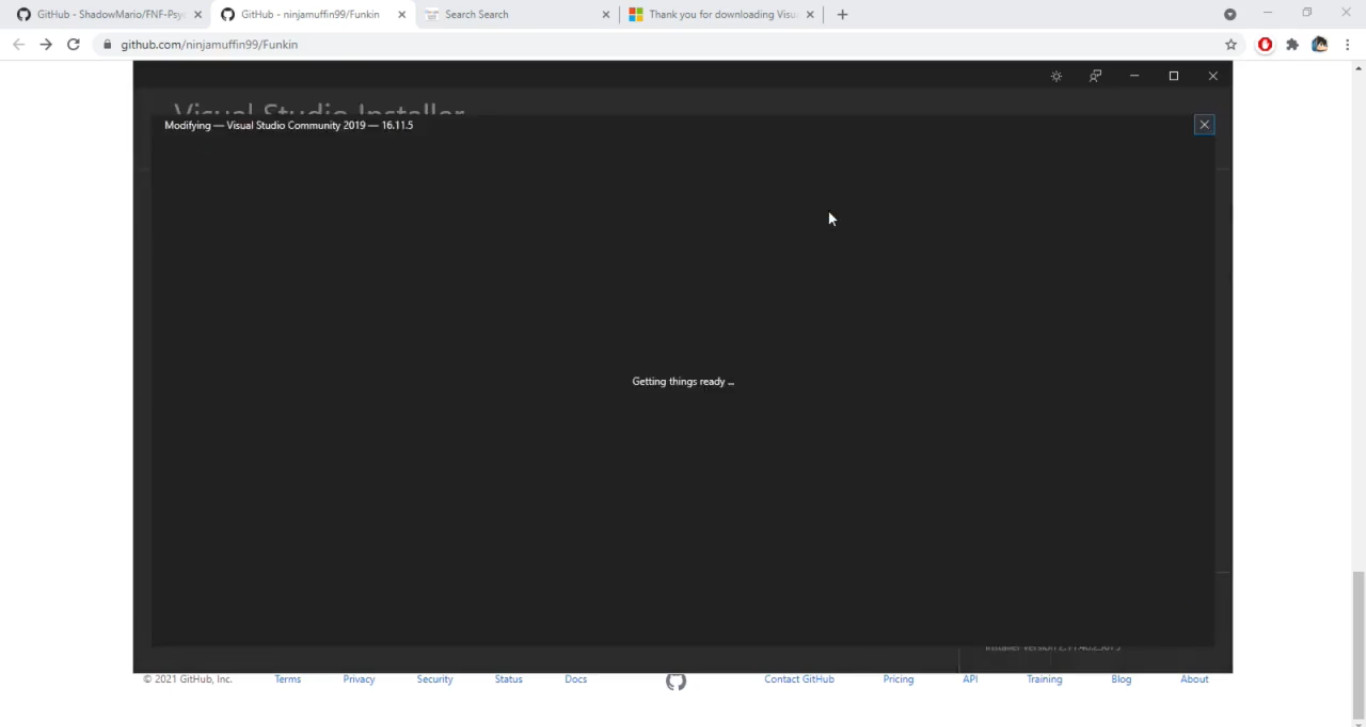Screen dimensions: 1366x727
Task: Go forward using the forward arrow
Action: [45, 44]
